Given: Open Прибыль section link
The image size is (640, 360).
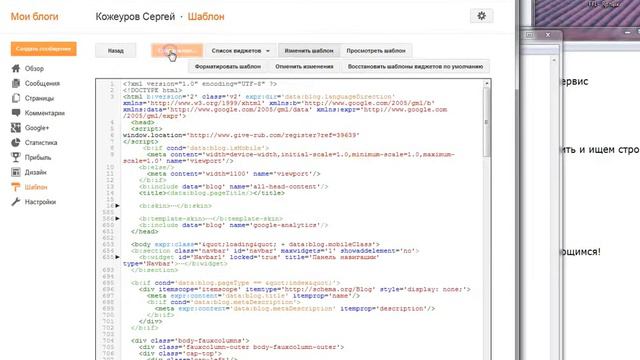Looking at the screenshot, I should tap(38, 158).
